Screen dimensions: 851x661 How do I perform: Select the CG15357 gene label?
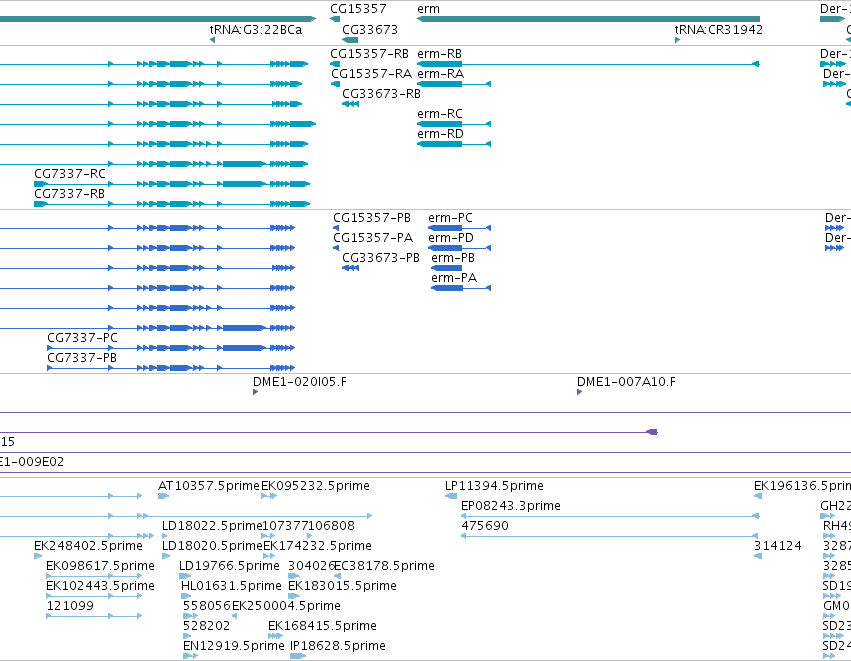(358, 9)
